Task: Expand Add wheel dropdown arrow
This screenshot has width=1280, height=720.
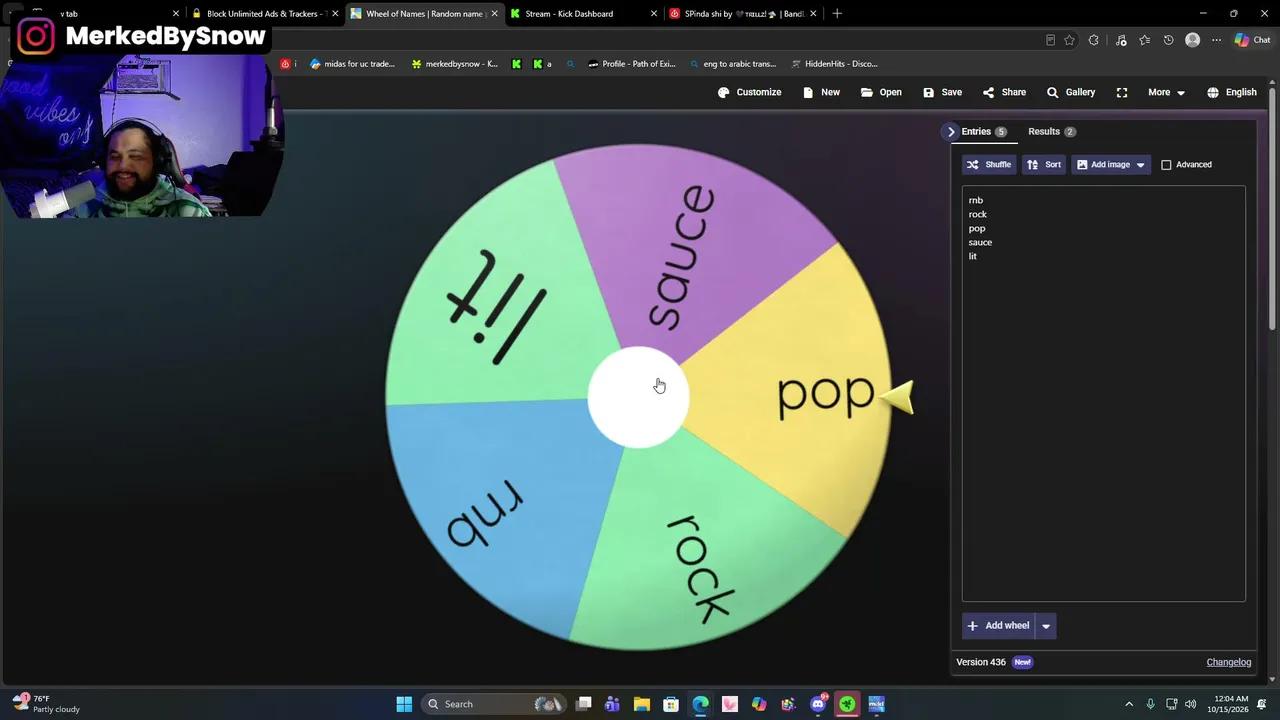Action: pyautogui.click(x=1046, y=626)
